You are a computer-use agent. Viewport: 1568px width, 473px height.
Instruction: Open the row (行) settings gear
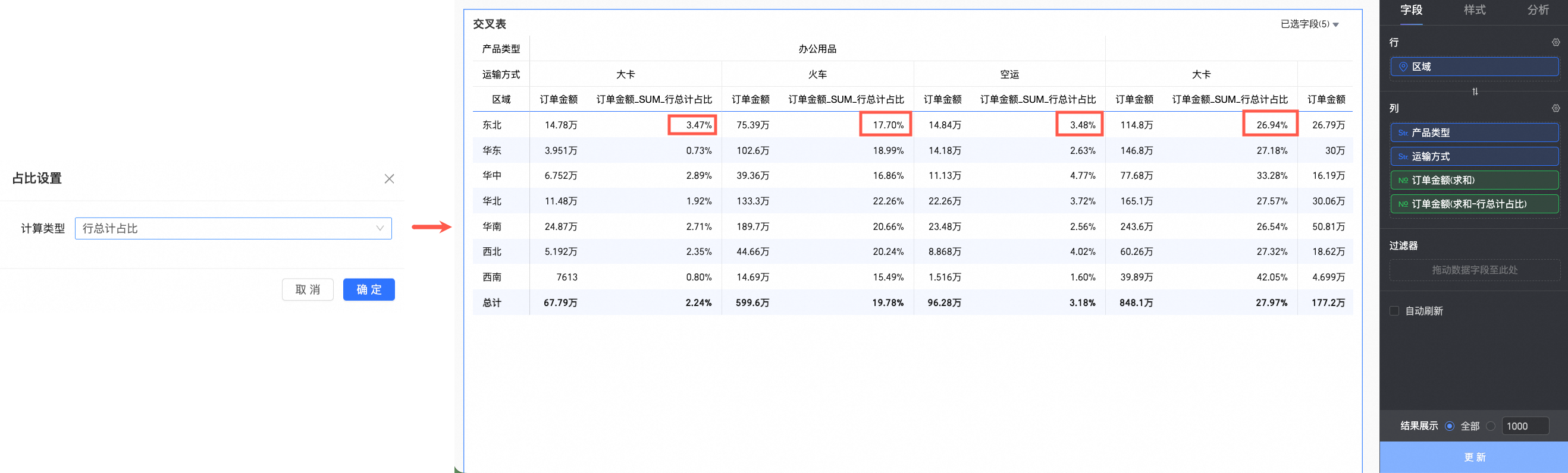pyautogui.click(x=1556, y=43)
